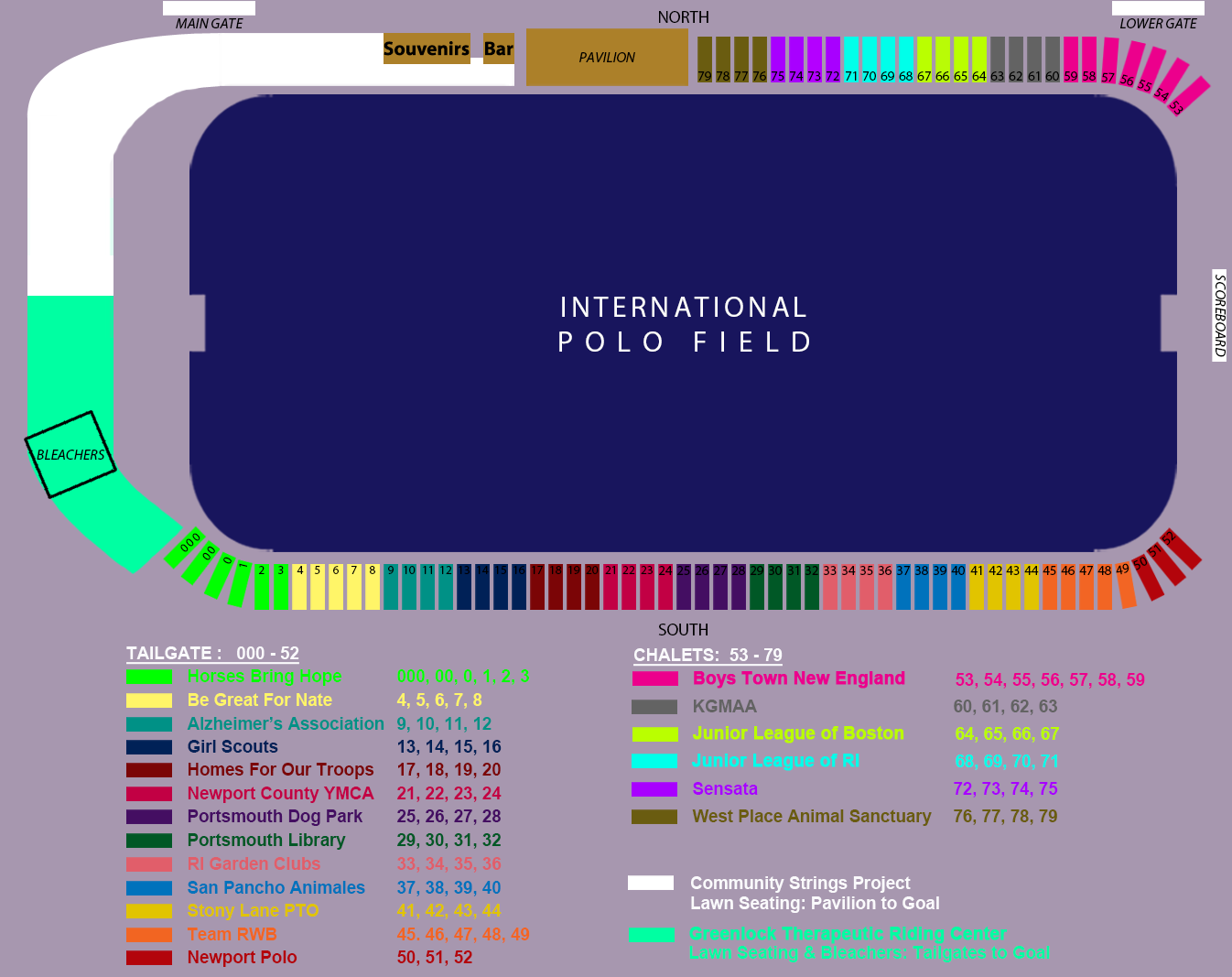Click blue tailgate spot 38
This screenshot has width=1232, height=977.
coord(922,587)
